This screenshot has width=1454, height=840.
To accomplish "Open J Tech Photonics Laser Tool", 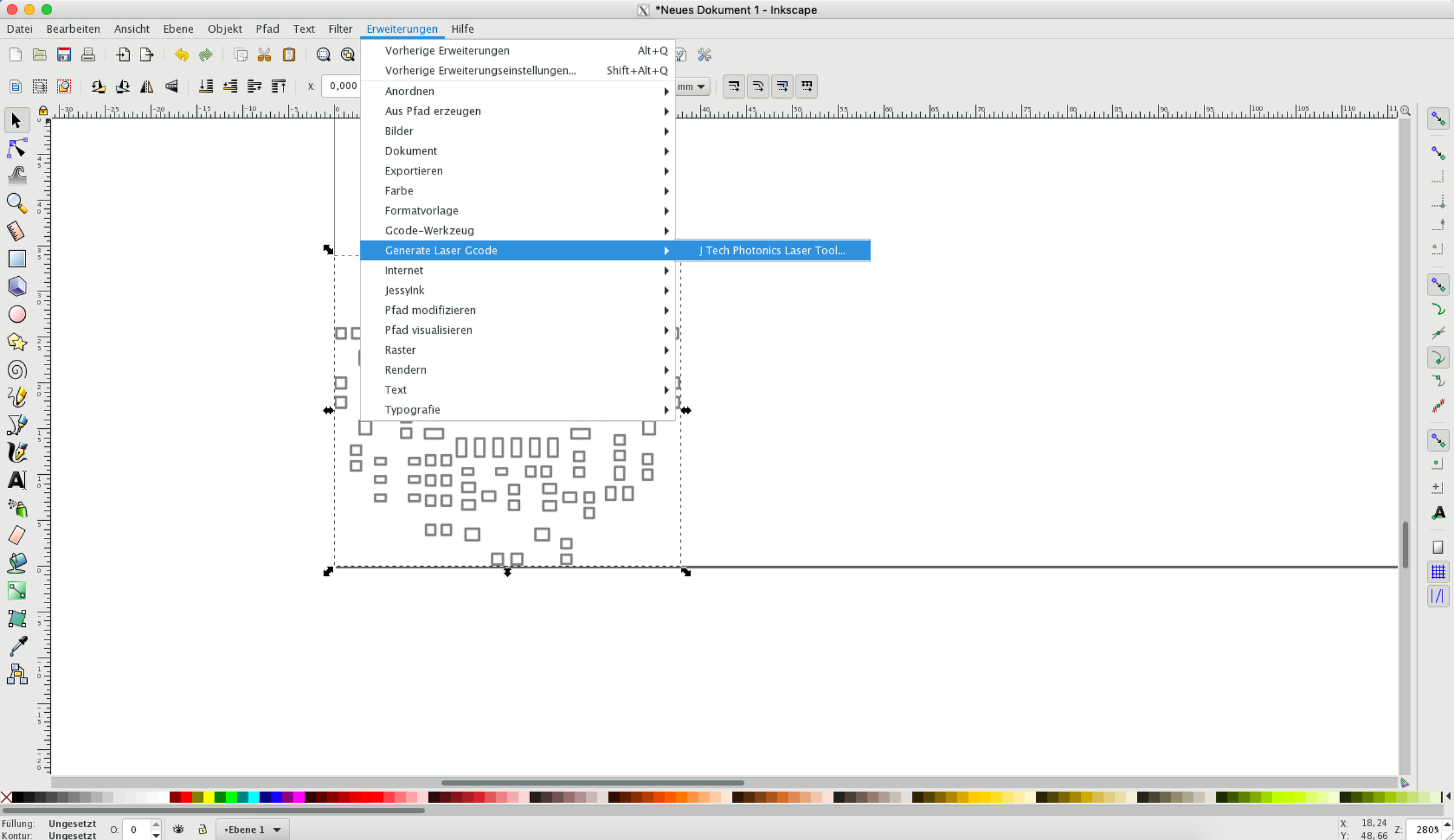I will pyautogui.click(x=772, y=251).
